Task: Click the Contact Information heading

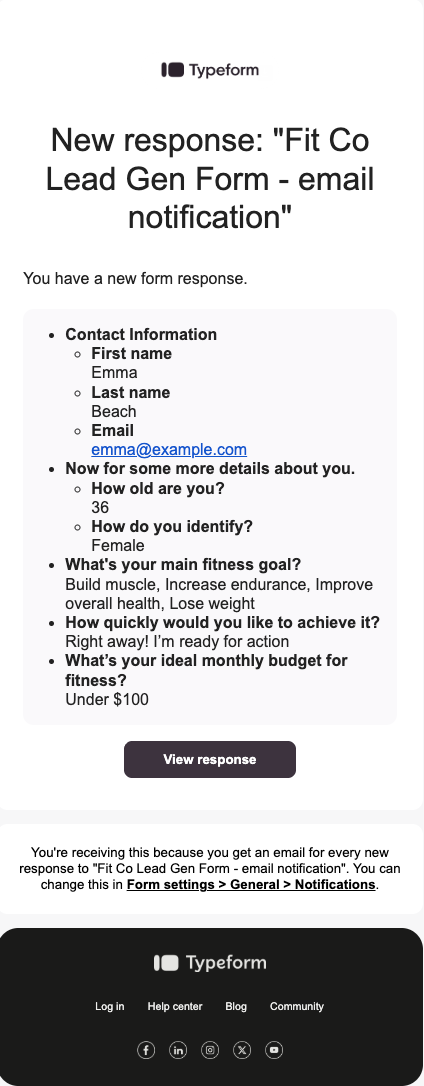Action: click(x=141, y=335)
